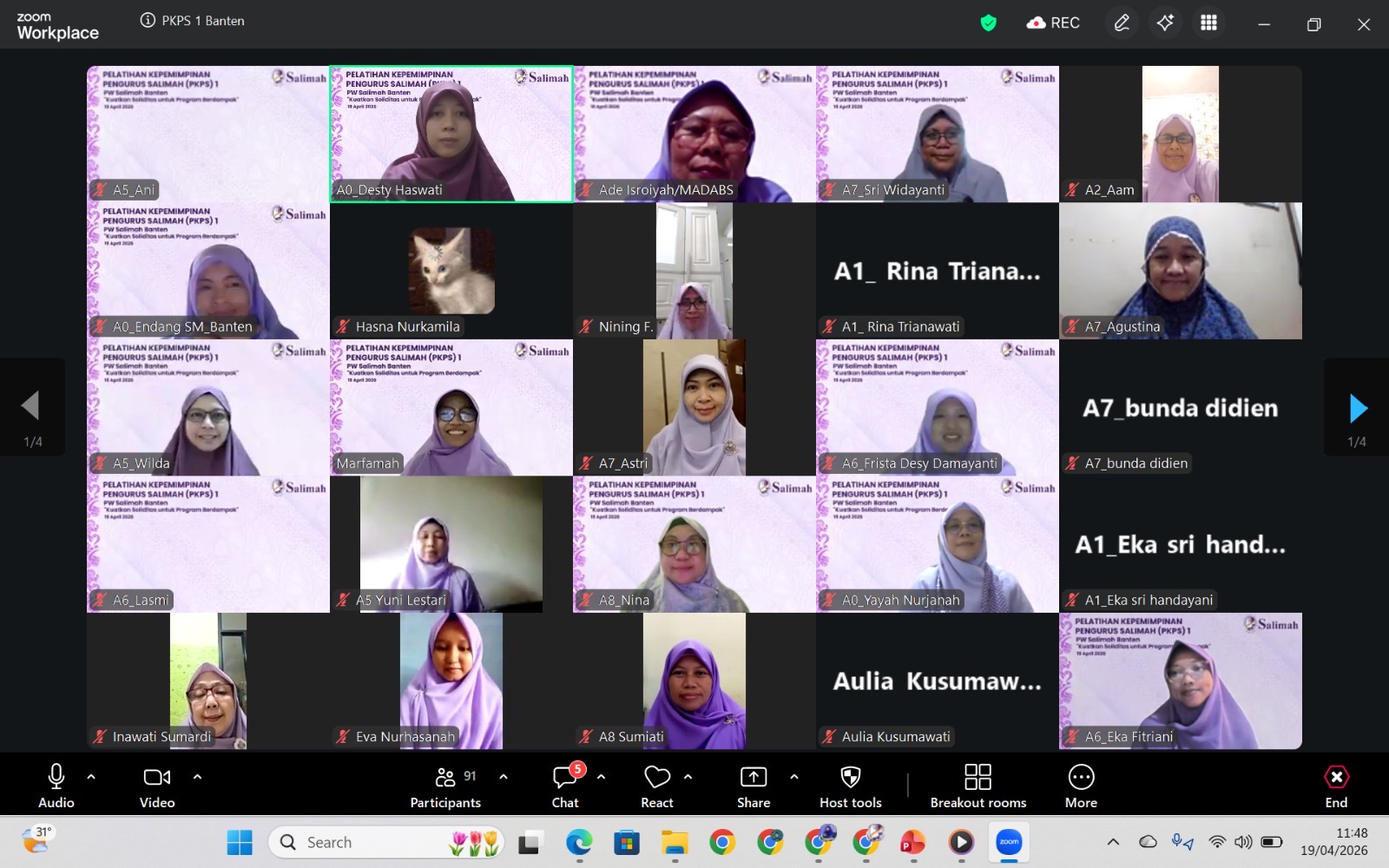Expand the Share options arrow
This screenshot has width=1389, height=868.
pyautogui.click(x=793, y=777)
